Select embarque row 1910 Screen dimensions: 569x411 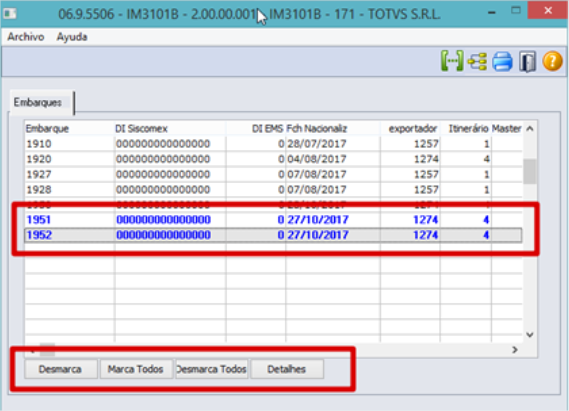click(x=273, y=144)
